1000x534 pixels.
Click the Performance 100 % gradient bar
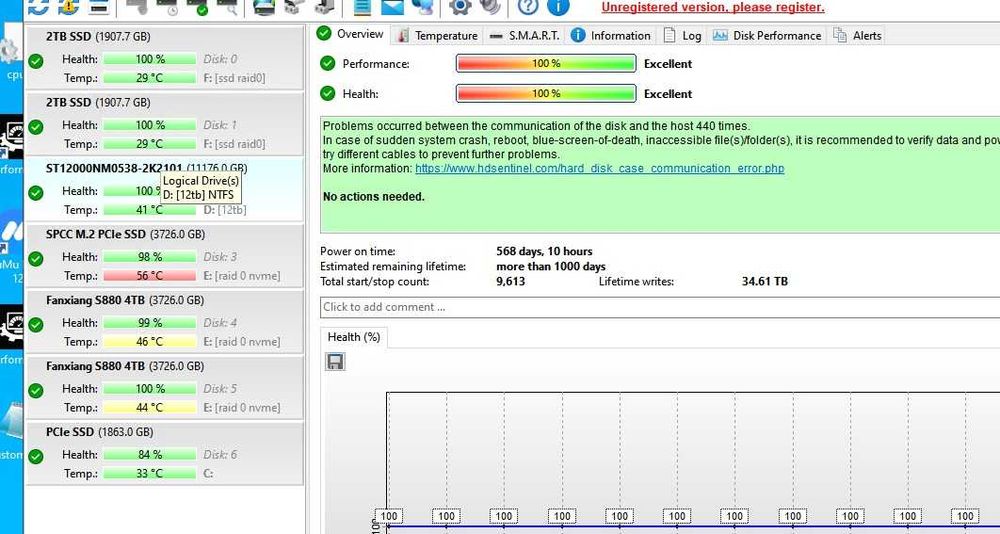[x=546, y=64]
